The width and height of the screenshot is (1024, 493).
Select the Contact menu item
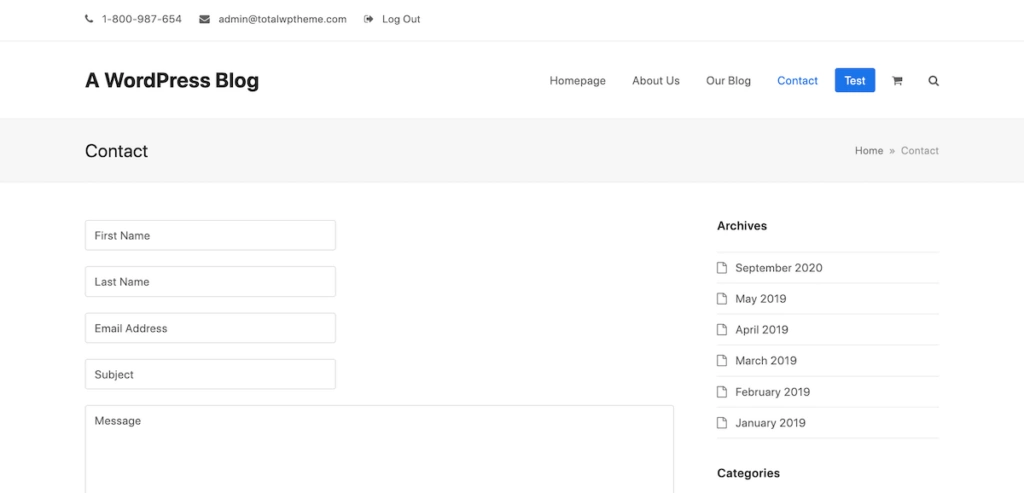click(x=797, y=81)
